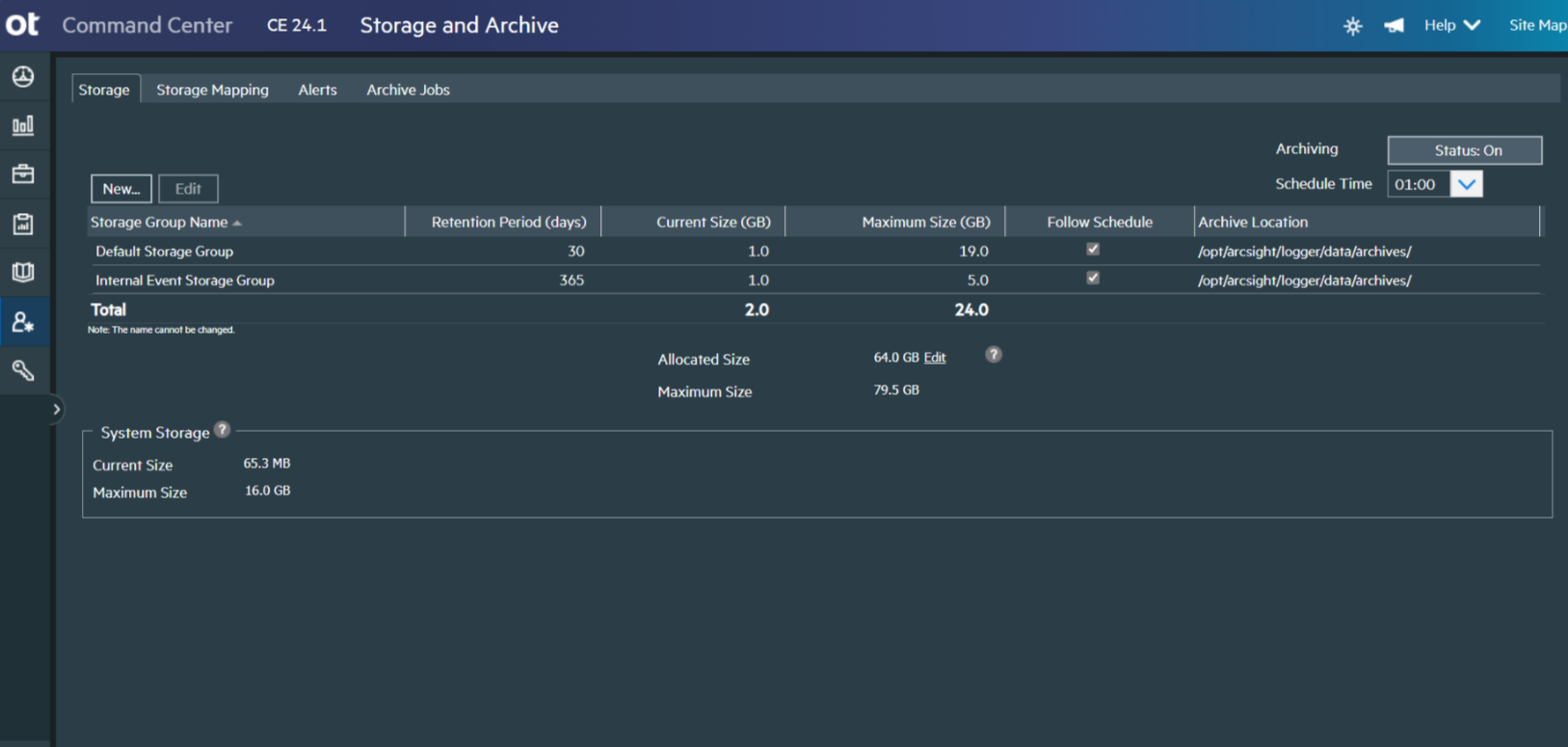Click the Maximum Size (GB) column header
This screenshot has height=747, width=1568.
926,222
